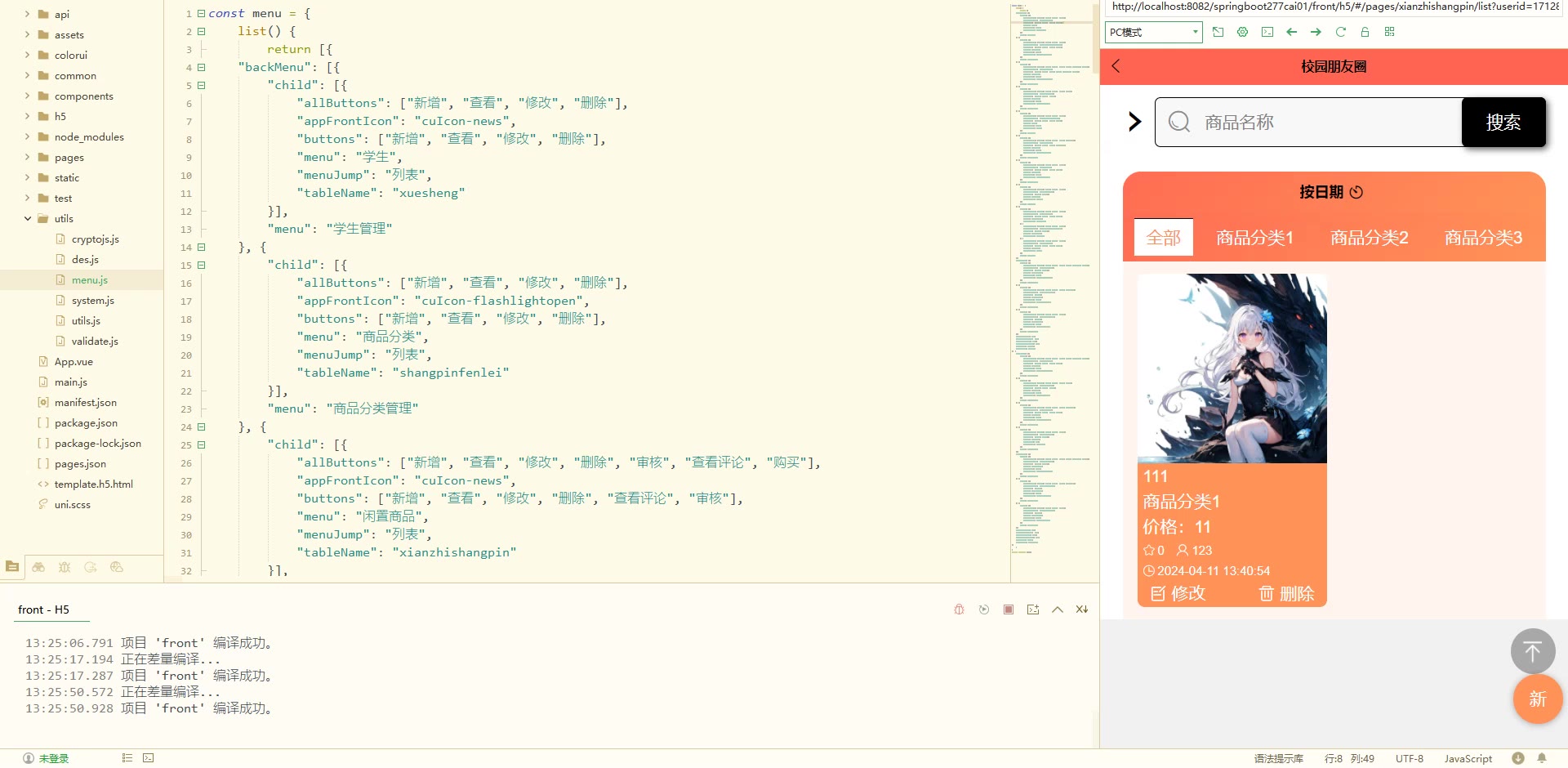The image size is (1568, 768).
Task: Open QR code icon in preview toolbar
Action: click(1389, 32)
